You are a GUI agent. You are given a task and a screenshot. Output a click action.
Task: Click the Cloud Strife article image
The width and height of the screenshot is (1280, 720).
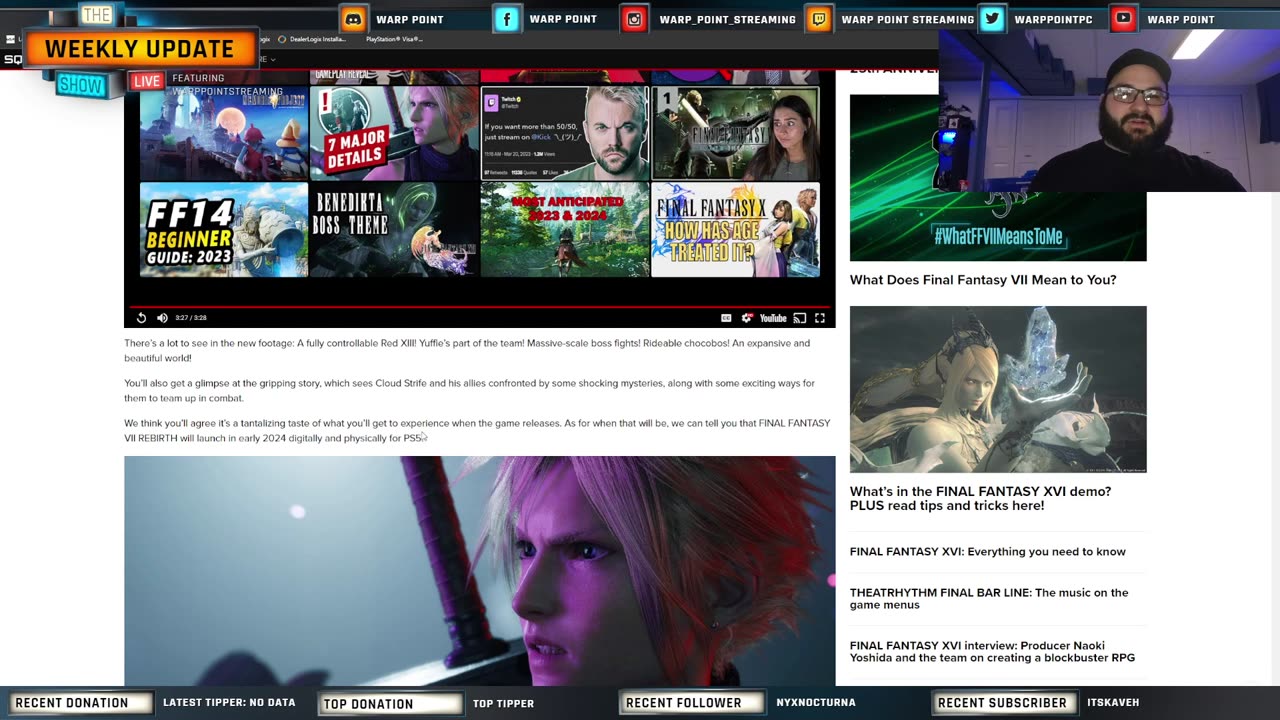[479, 570]
